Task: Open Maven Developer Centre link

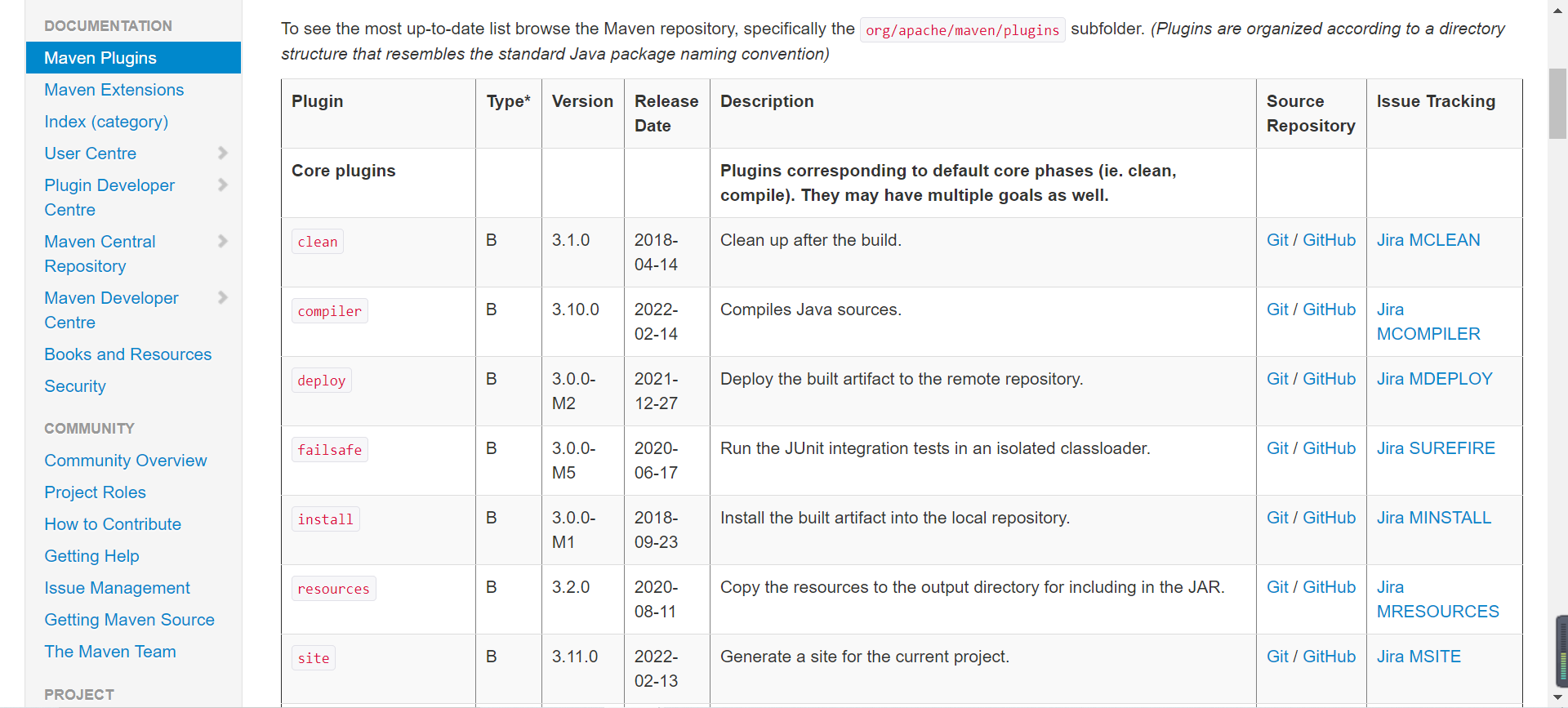Action: 111,310
